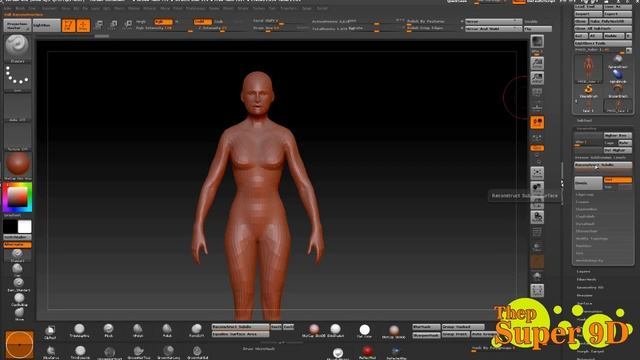Click the SwitchColor button
Screen dimensions: 640x360
17,237
